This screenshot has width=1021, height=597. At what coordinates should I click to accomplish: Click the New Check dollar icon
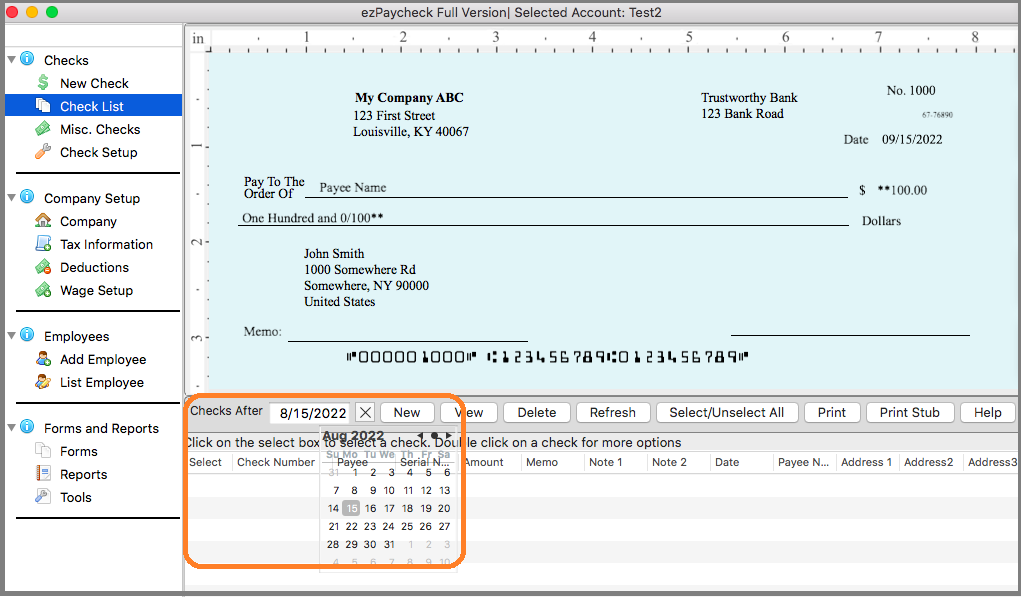click(x=43, y=83)
